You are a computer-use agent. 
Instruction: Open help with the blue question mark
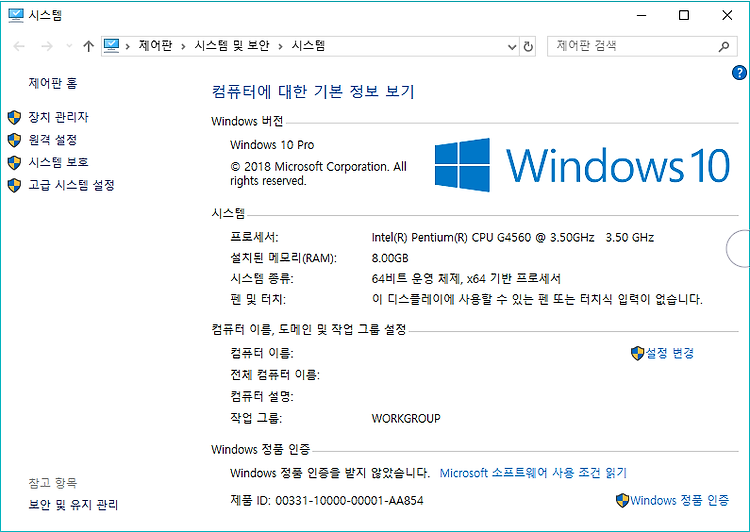(x=739, y=73)
